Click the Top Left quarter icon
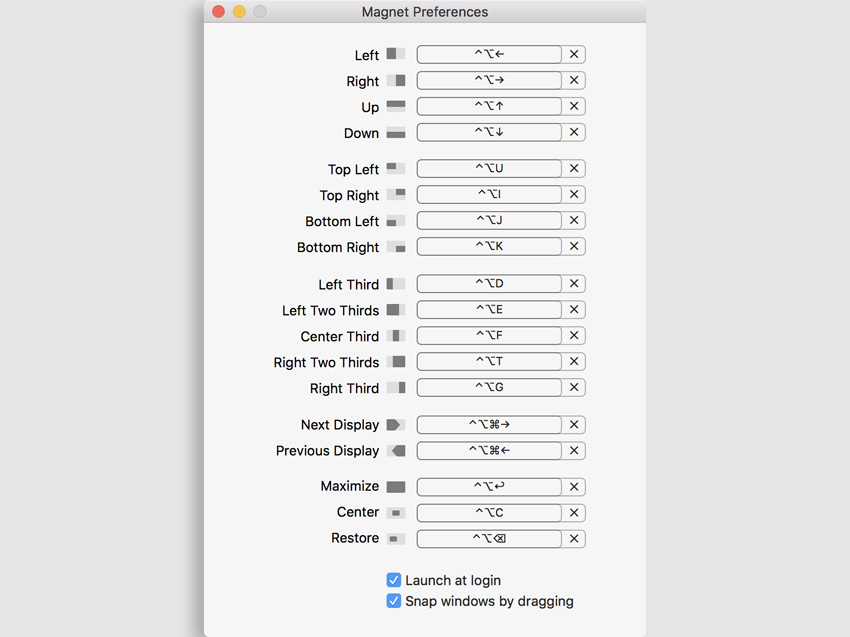Image resolution: width=850 pixels, height=637 pixels. click(396, 168)
